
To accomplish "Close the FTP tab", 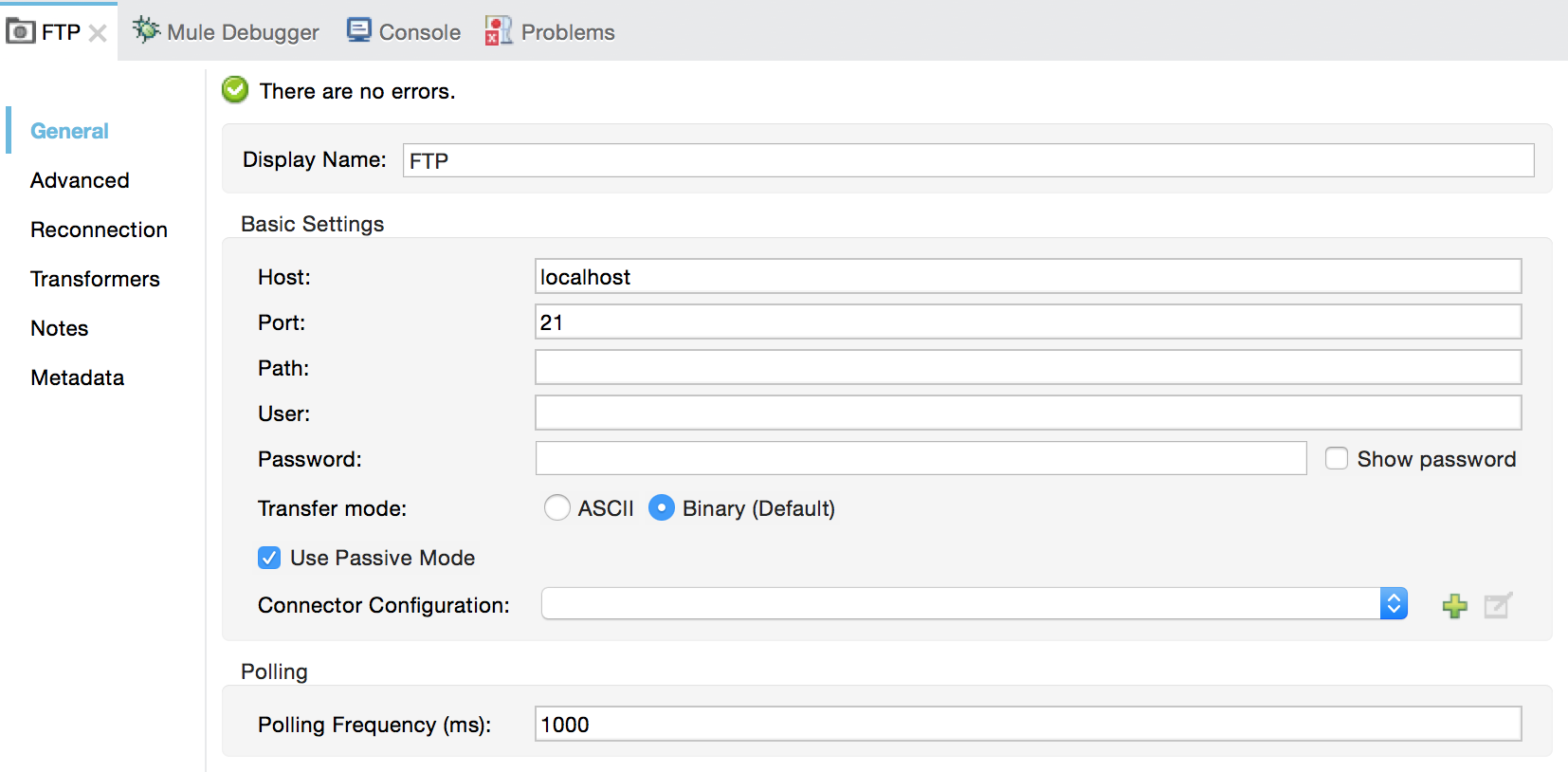I will coord(98,33).
